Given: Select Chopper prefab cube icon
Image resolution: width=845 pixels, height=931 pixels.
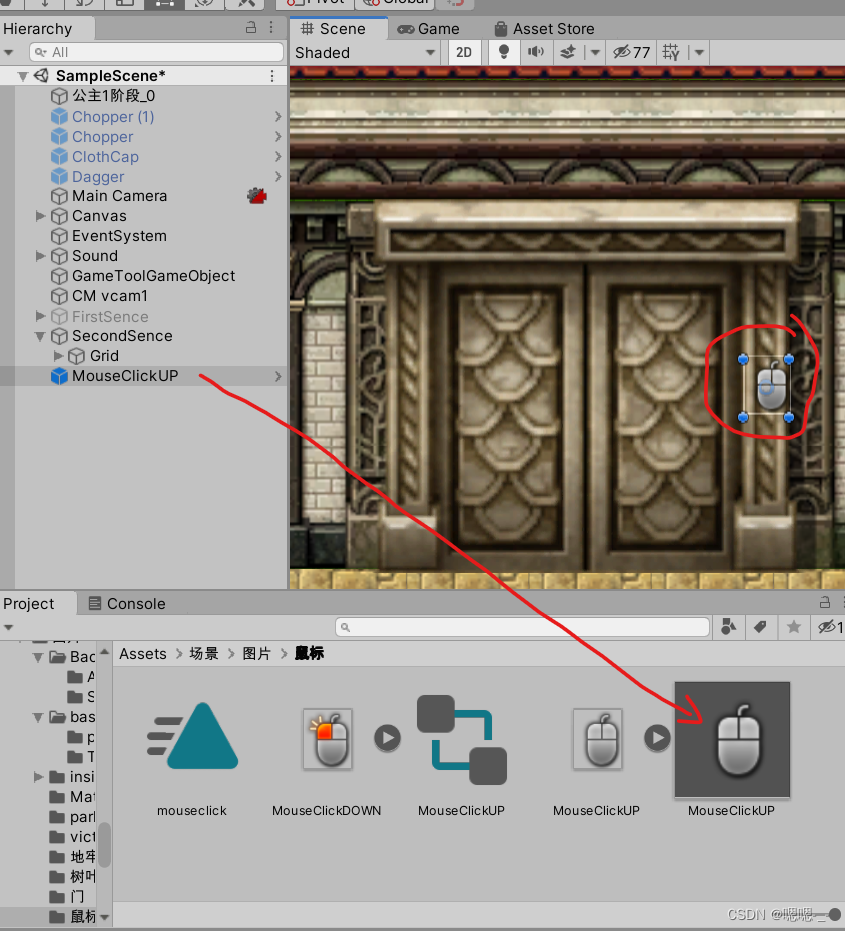Looking at the screenshot, I should [x=59, y=137].
